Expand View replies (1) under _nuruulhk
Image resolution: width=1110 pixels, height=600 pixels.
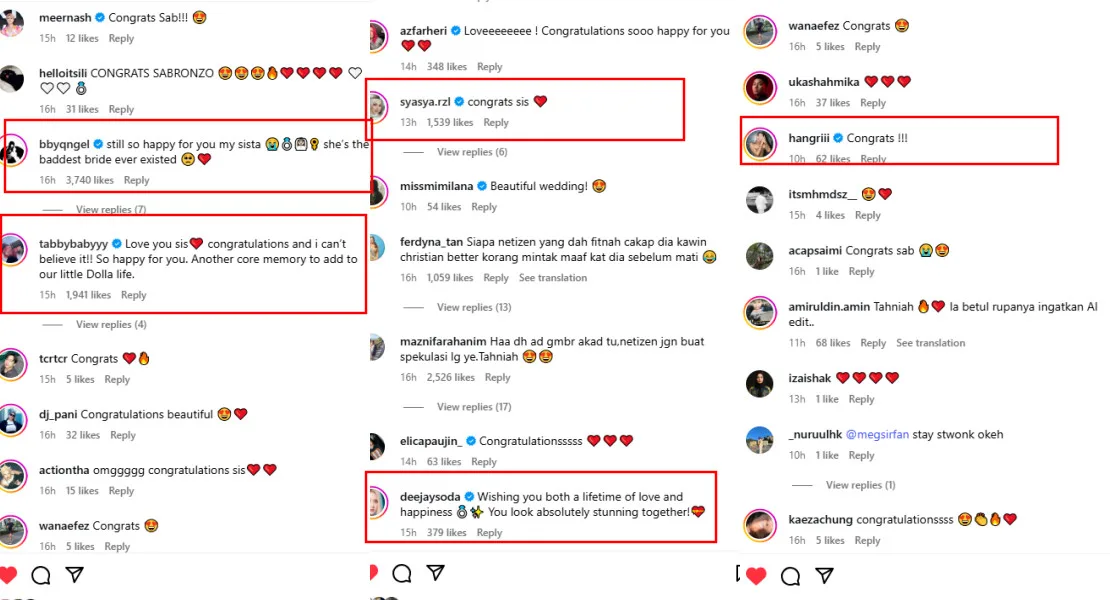(x=860, y=485)
